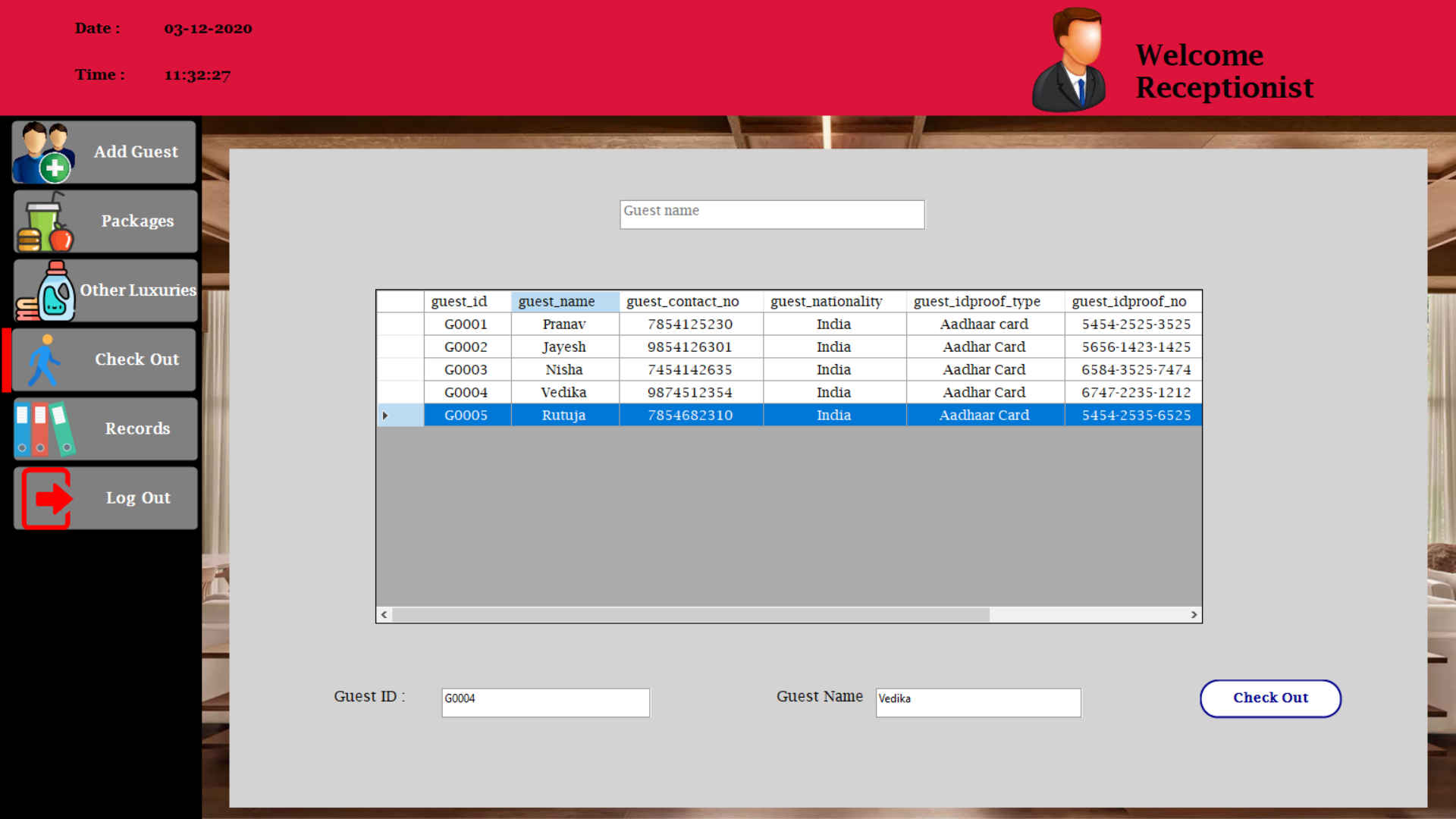Click the row selector arrow beside G0005
The width and height of the screenshot is (1456, 819).
[384, 415]
